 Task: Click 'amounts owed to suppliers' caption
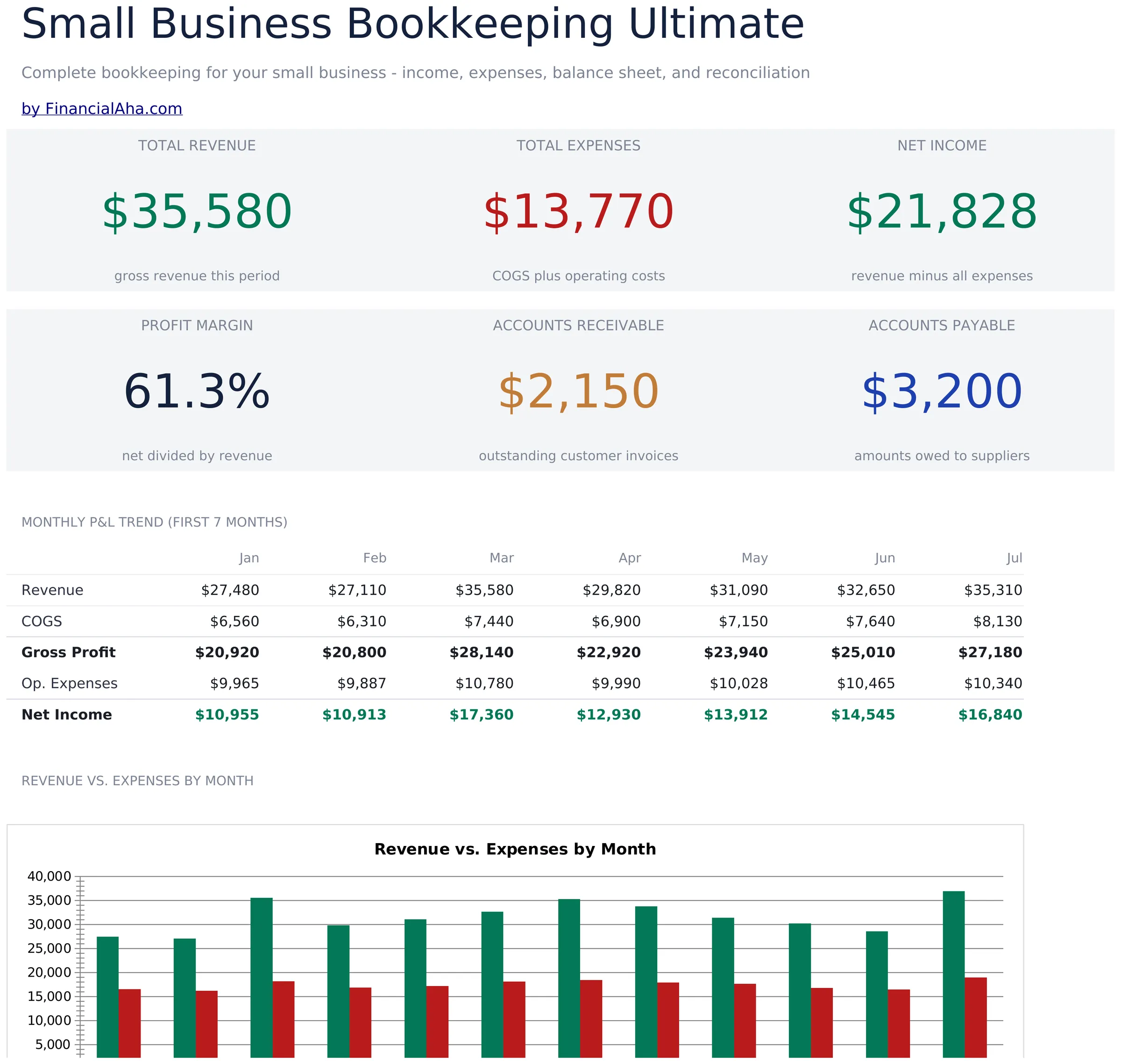tap(942, 456)
